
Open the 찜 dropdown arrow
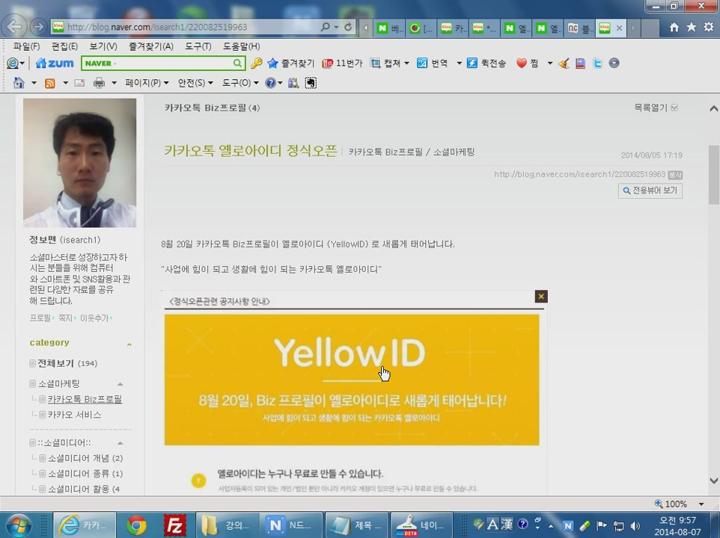tap(550, 63)
